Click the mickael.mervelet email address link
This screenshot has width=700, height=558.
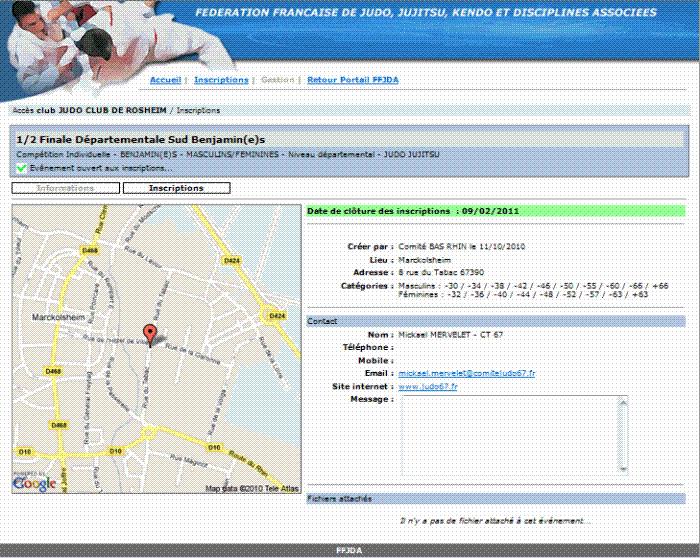pyautogui.click(x=467, y=373)
